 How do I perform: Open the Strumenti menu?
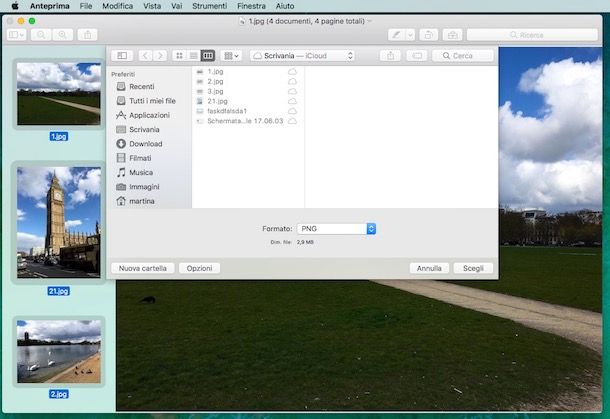209,6
